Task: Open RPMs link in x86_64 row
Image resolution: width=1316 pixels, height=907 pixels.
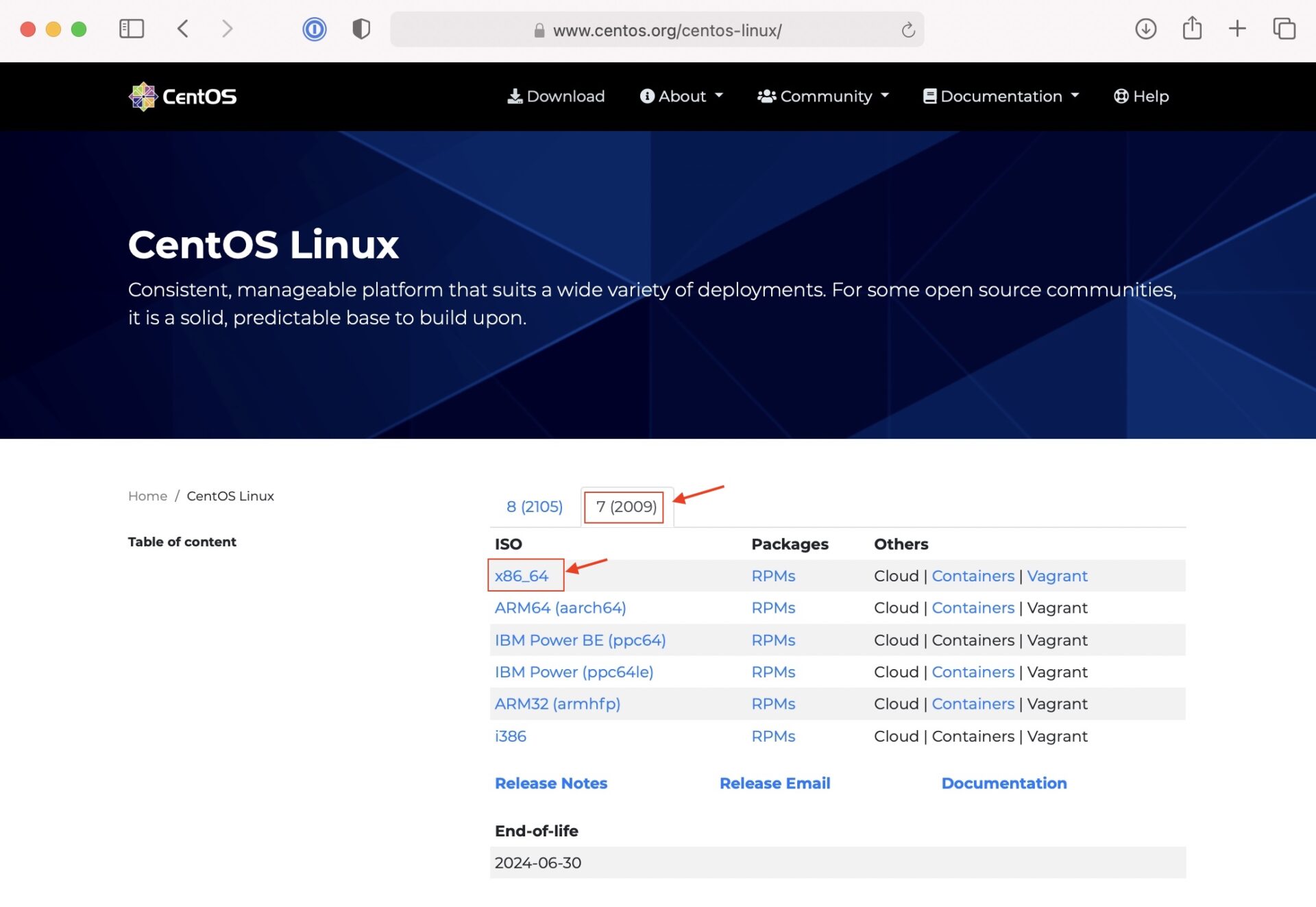Action: point(773,576)
